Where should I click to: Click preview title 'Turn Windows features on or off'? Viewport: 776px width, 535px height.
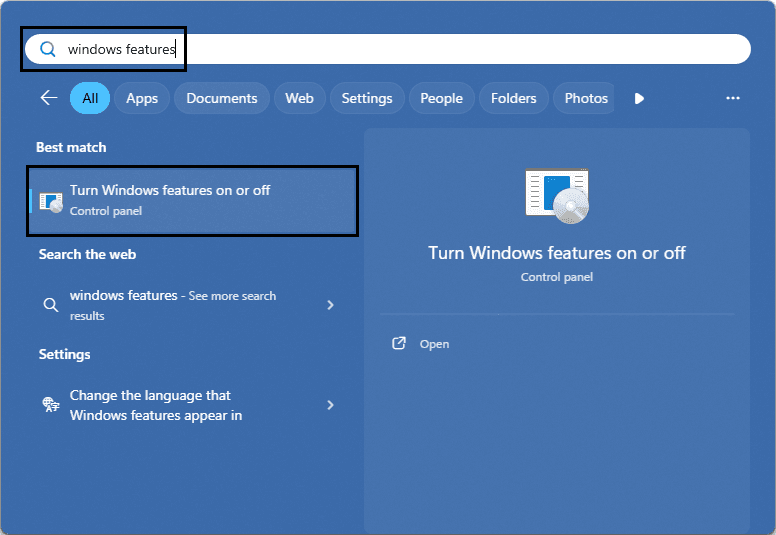557,253
